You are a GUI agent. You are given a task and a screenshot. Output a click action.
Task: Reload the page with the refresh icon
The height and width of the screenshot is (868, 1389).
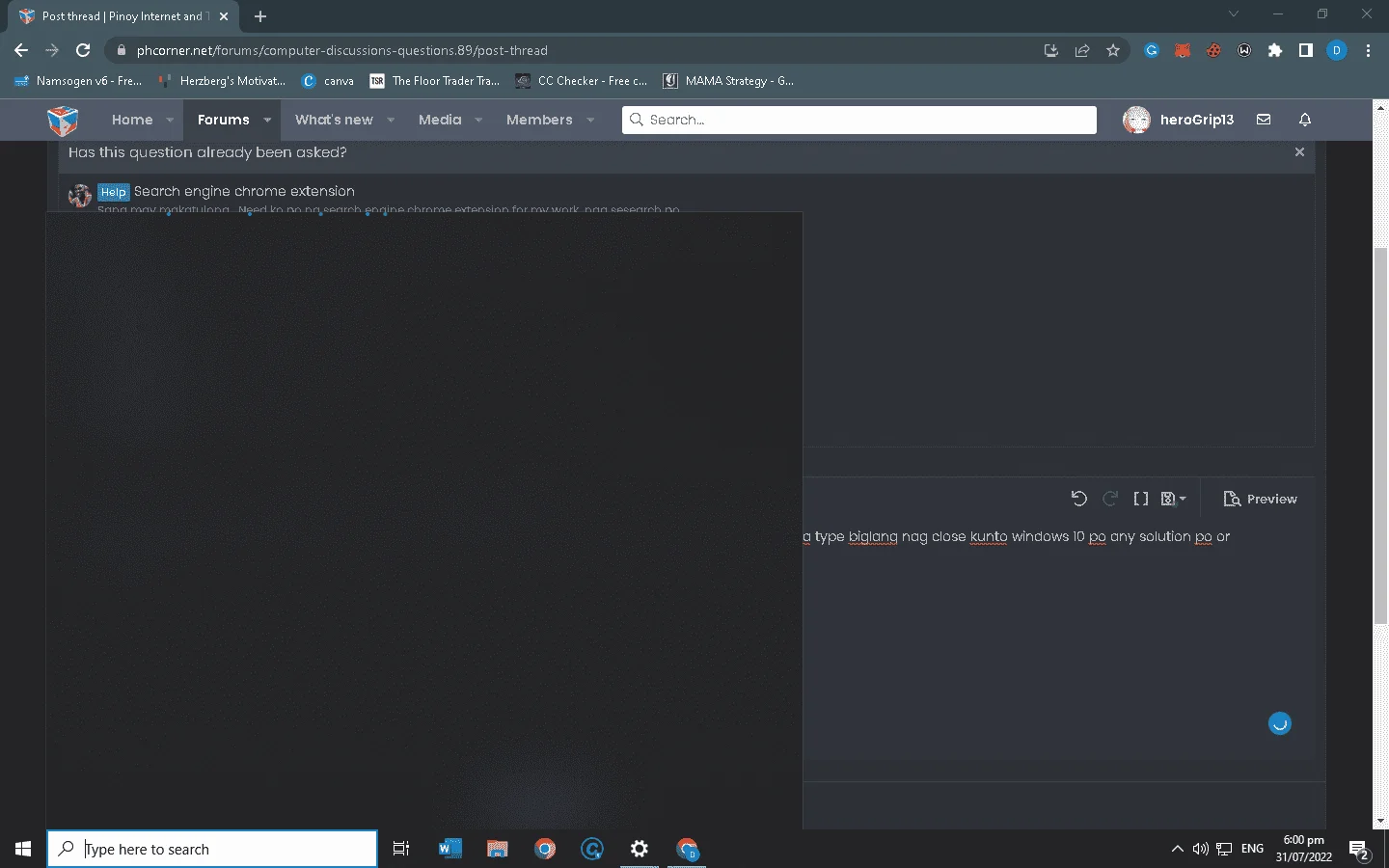click(x=83, y=50)
